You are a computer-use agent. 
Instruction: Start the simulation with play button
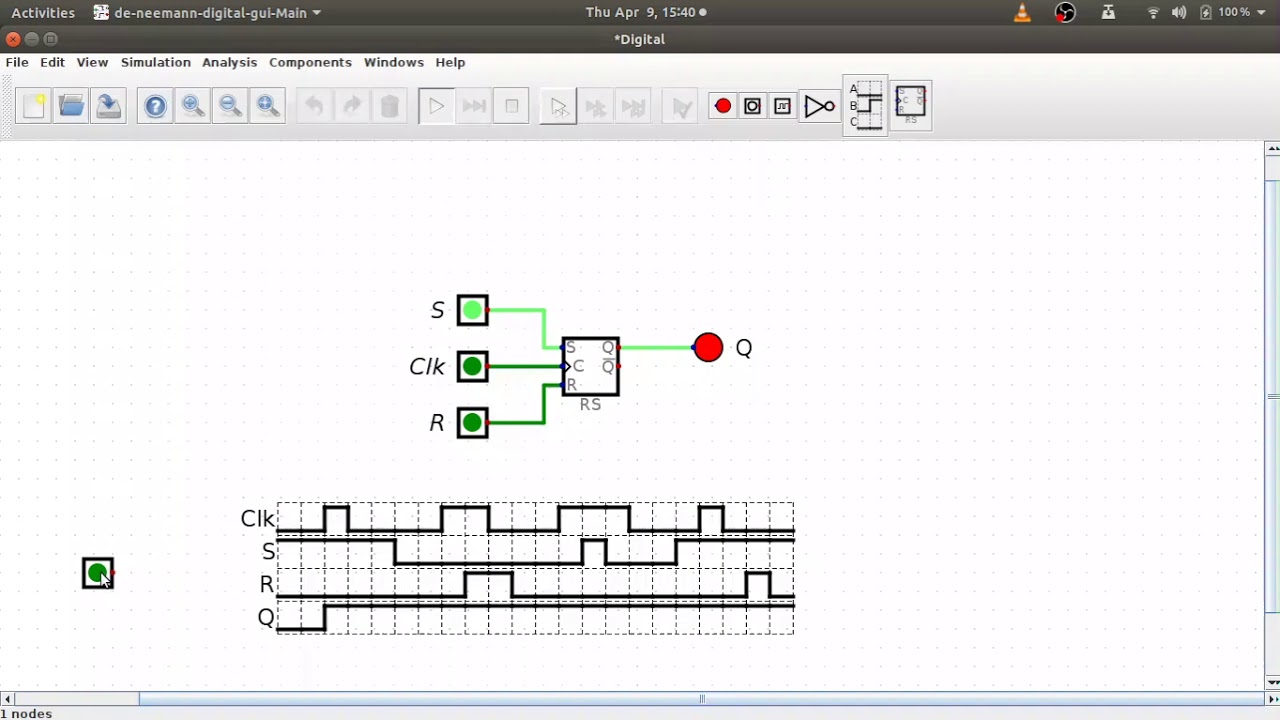(x=436, y=106)
